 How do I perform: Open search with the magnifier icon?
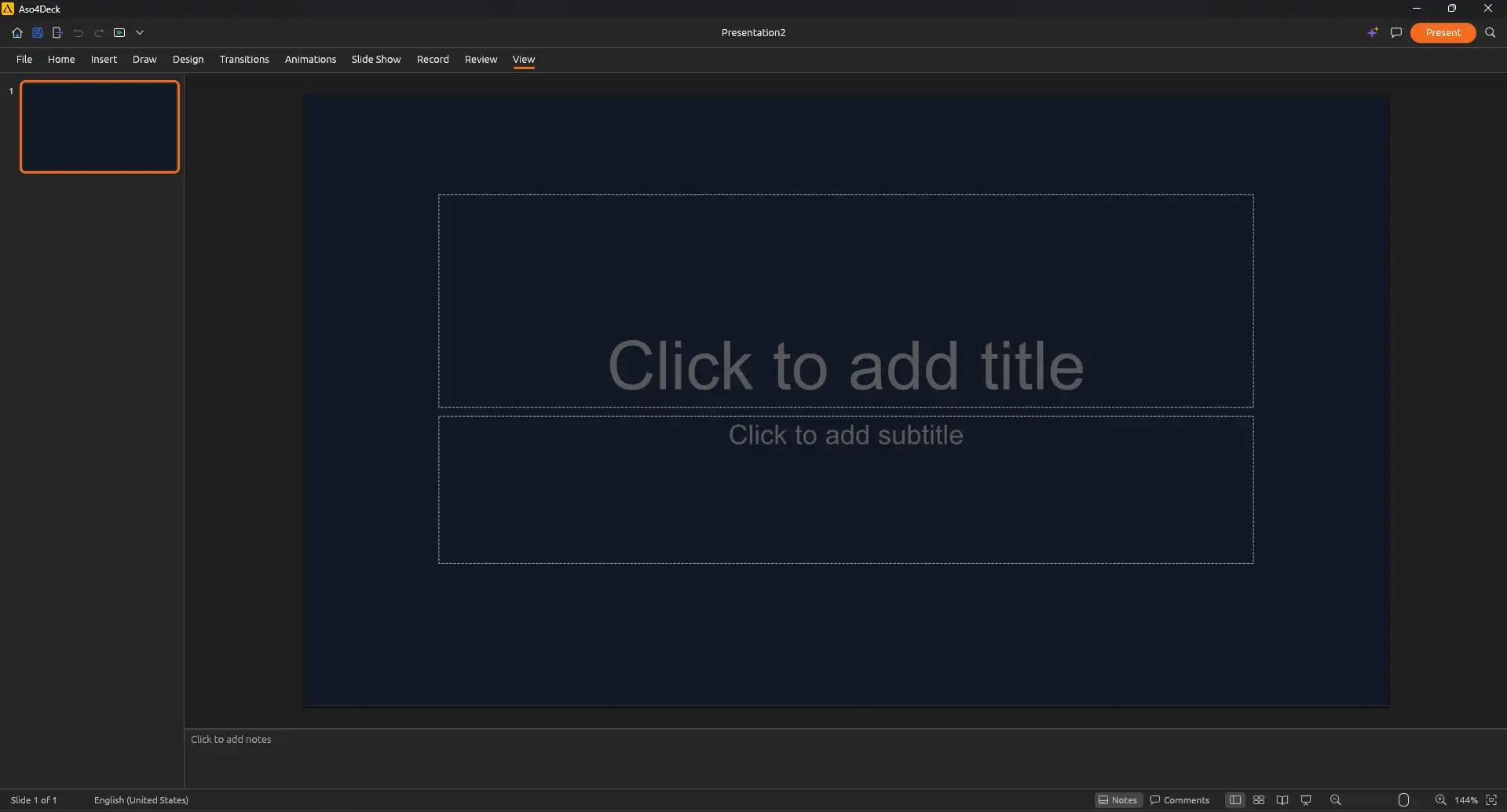[1491, 33]
